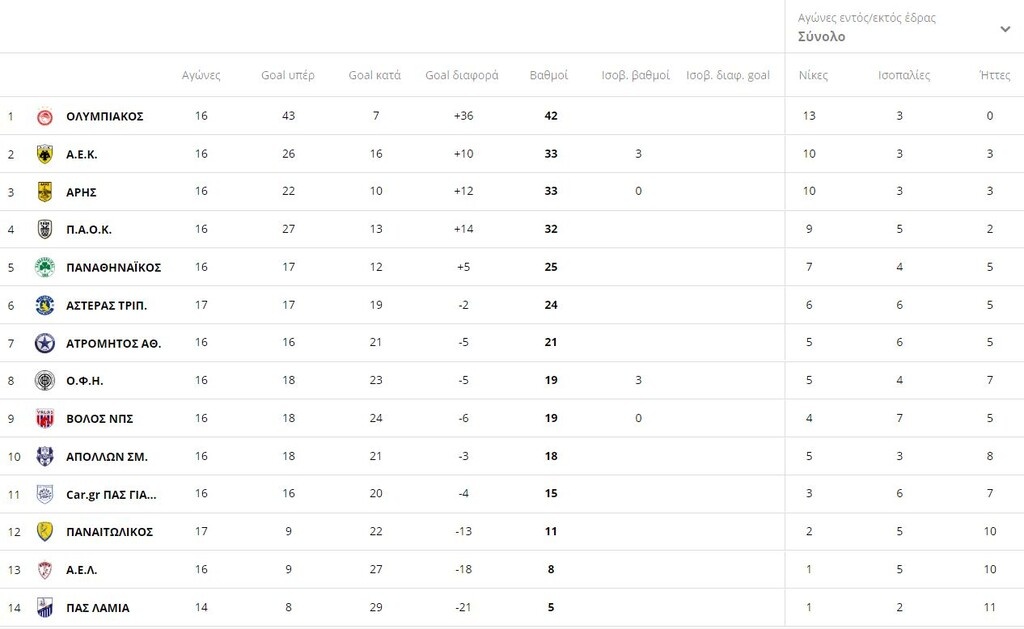The image size is (1024, 629).
Task: Click the Panathinaikos green clover logo
Action: 44,267
